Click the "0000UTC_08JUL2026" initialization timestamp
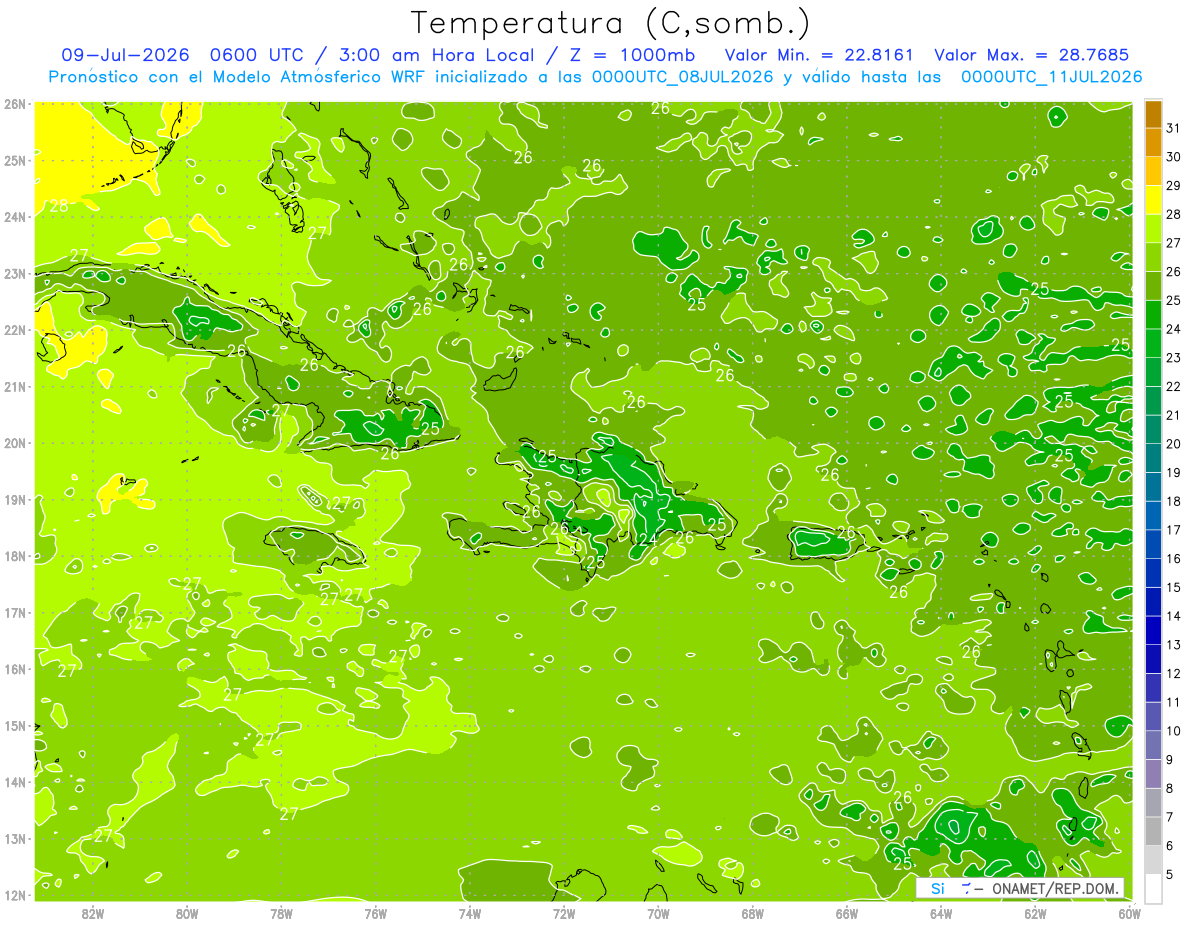This screenshot has height=927, width=1200. [x=683, y=77]
